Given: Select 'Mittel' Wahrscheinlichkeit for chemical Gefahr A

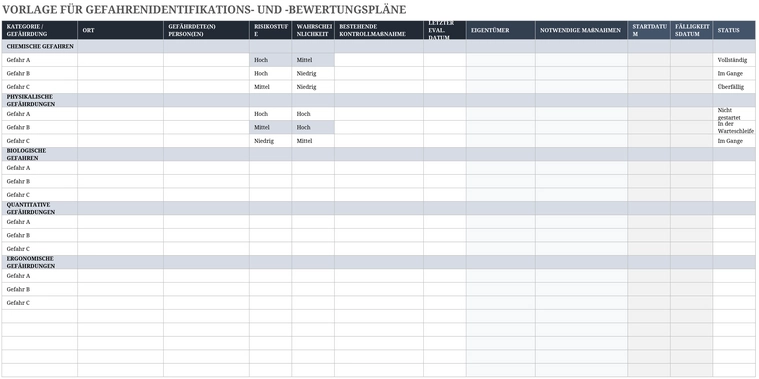Looking at the screenshot, I should coord(313,60).
